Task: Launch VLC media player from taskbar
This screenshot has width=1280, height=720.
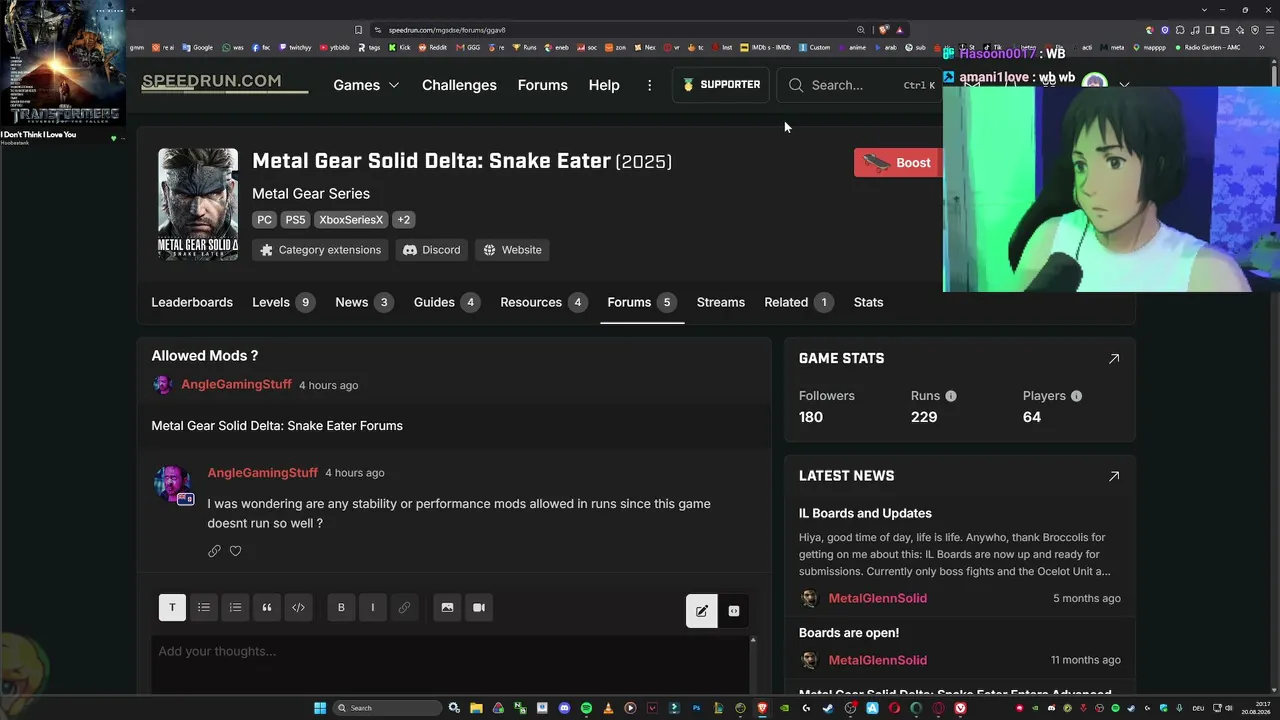Action: pyautogui.click(x=608, y=708)
